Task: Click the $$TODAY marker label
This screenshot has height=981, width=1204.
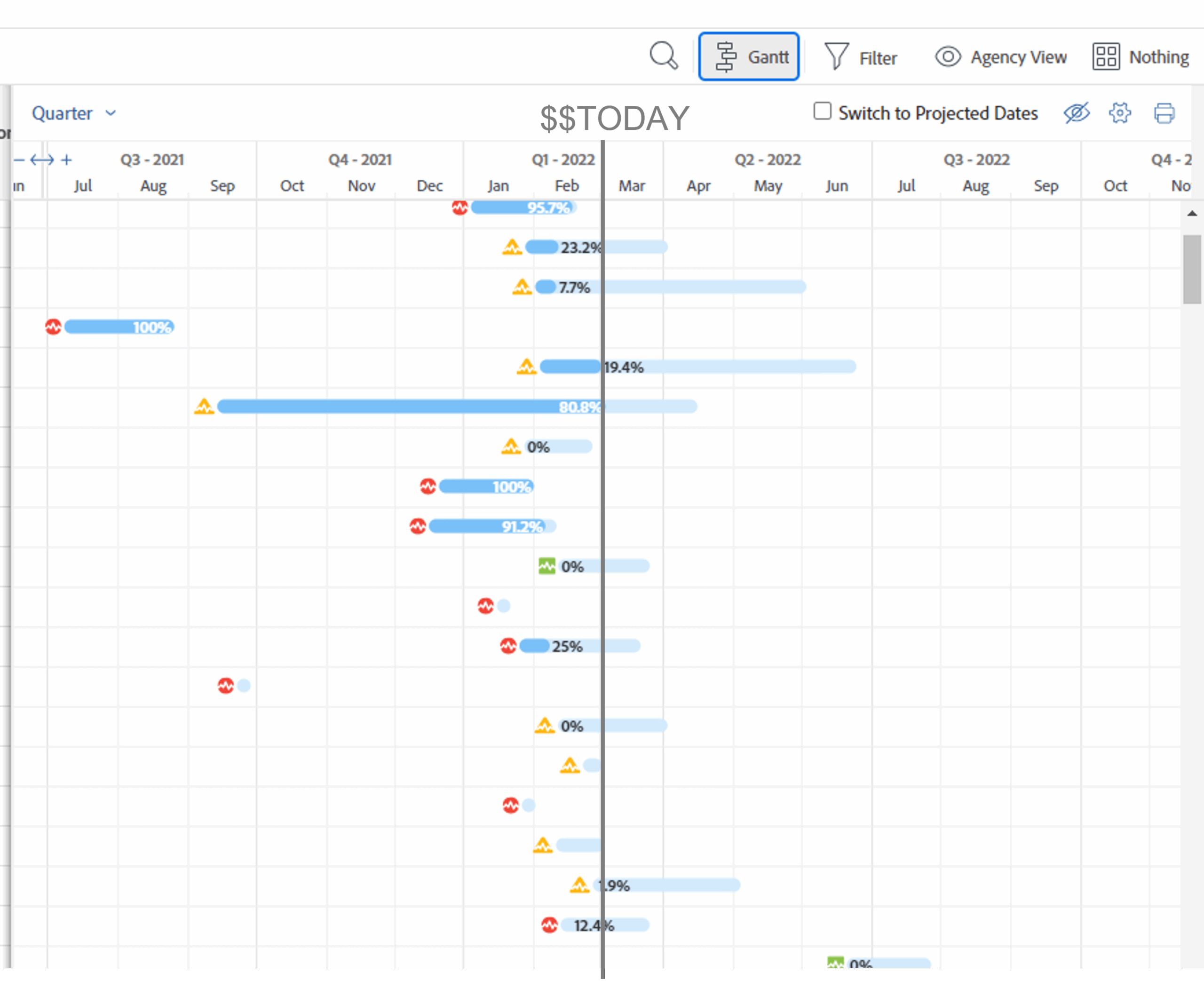Action: (615, 118)
